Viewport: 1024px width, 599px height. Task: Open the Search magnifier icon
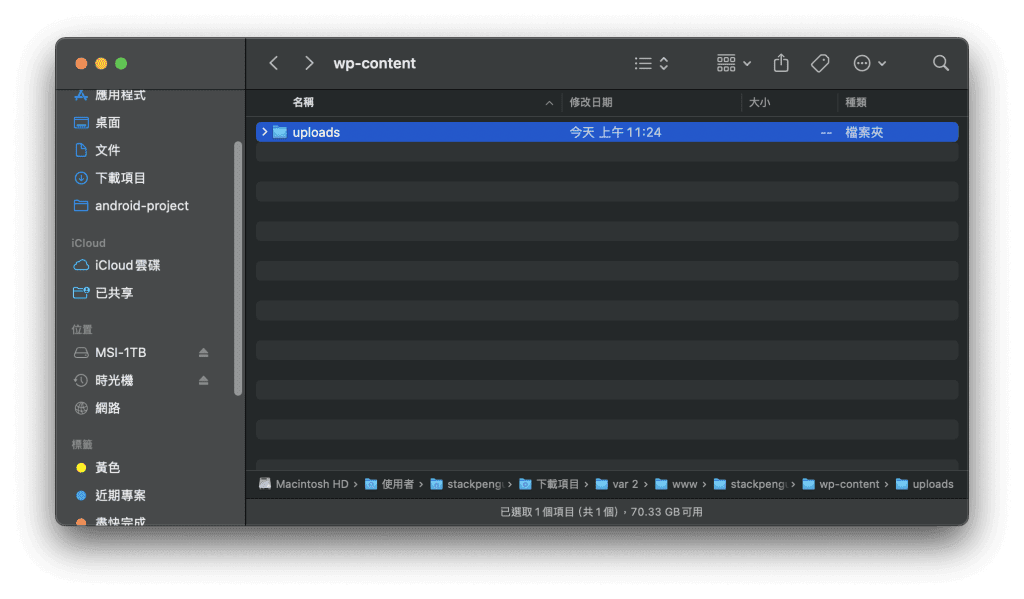[x=940, y=63]
